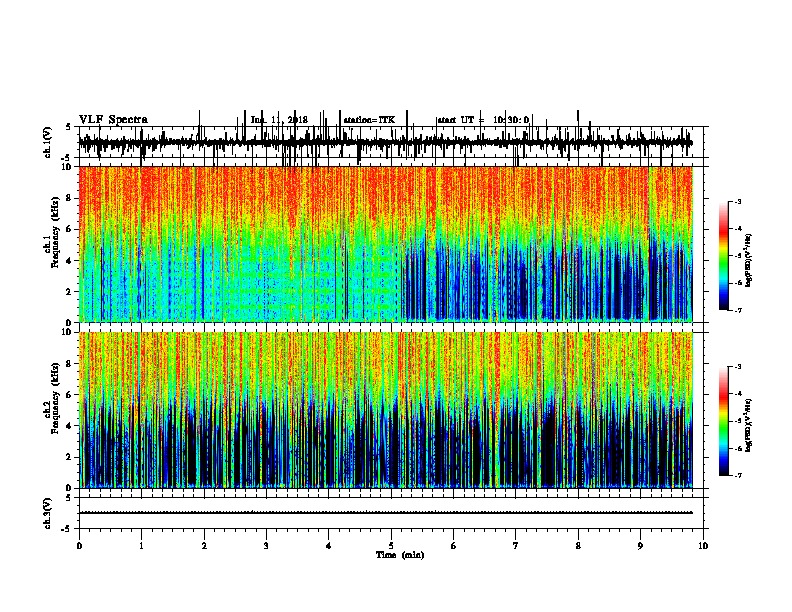Click the '5' tick on the time axis

(391, 546)
